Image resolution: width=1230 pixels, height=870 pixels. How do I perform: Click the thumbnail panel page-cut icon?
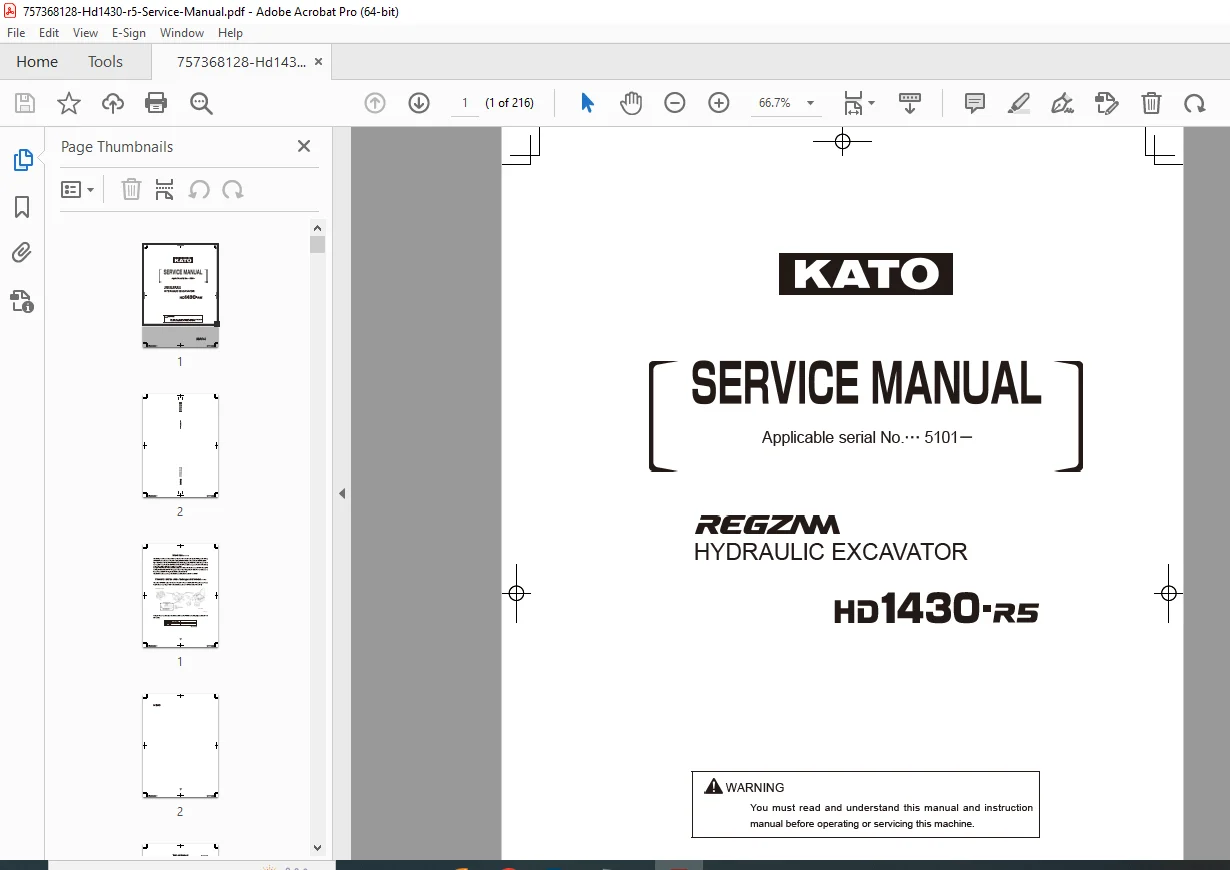pyautogui.click(x=165, y=190)
